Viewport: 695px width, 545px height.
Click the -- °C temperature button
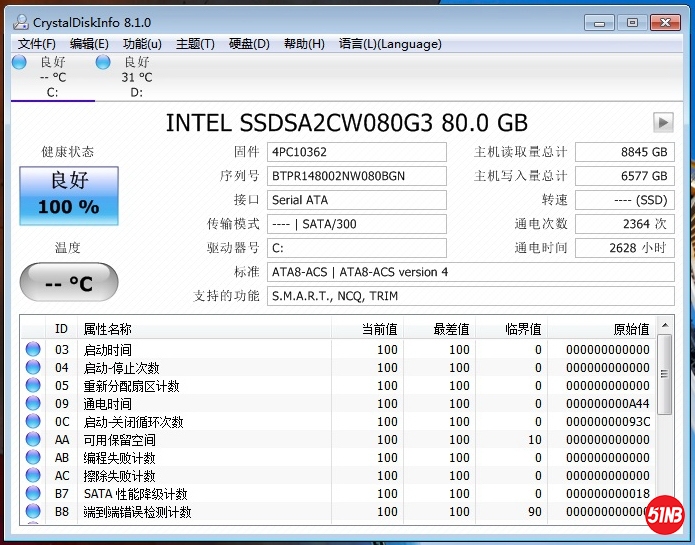click(69, 283)
